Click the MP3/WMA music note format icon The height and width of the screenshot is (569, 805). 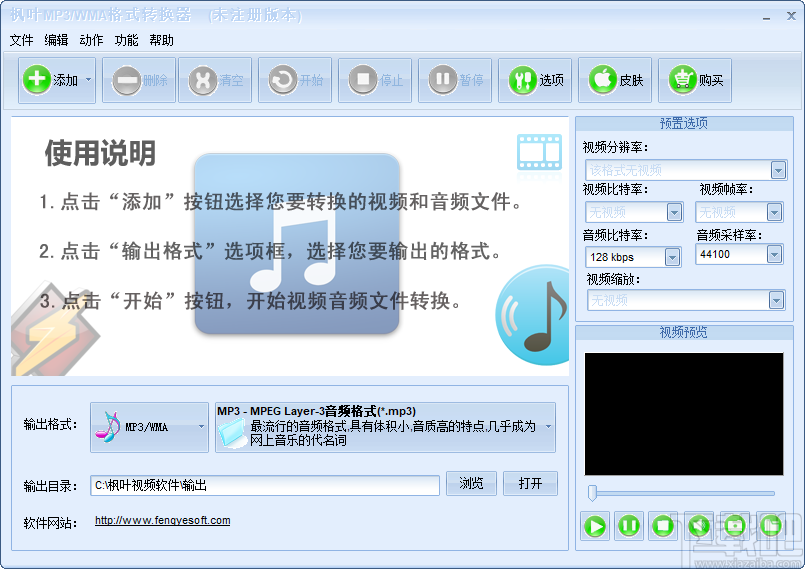(x=107, y=427)
